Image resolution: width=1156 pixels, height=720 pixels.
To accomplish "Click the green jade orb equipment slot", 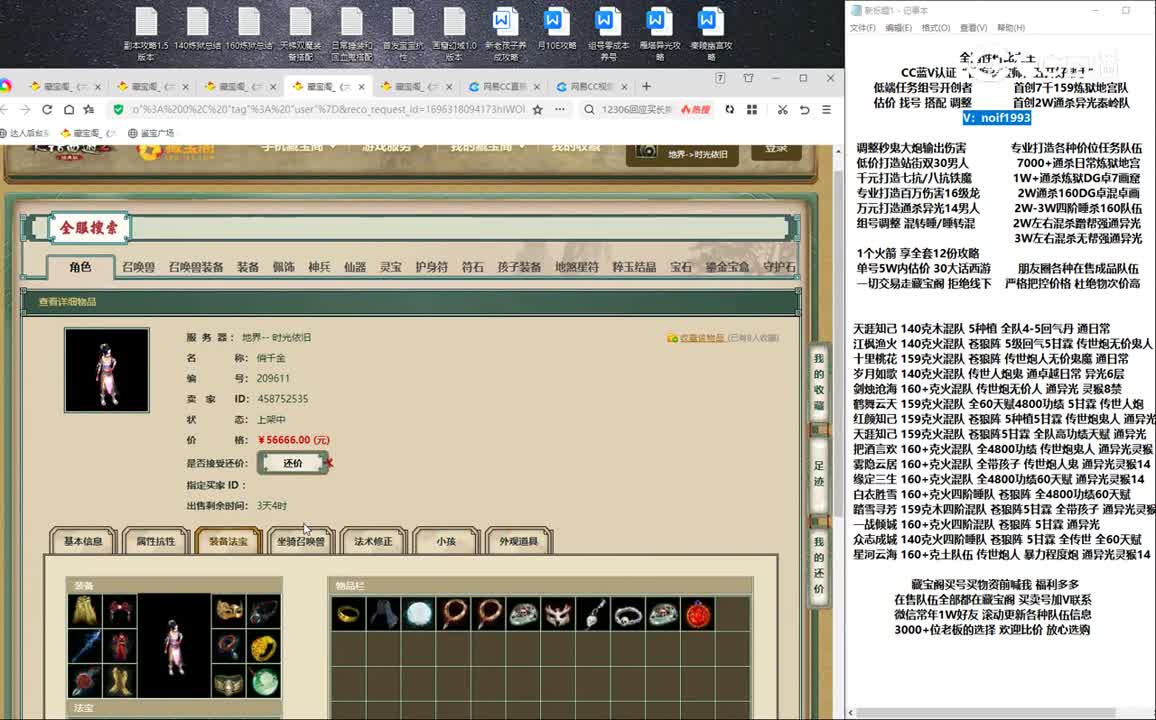I will 264,681.
